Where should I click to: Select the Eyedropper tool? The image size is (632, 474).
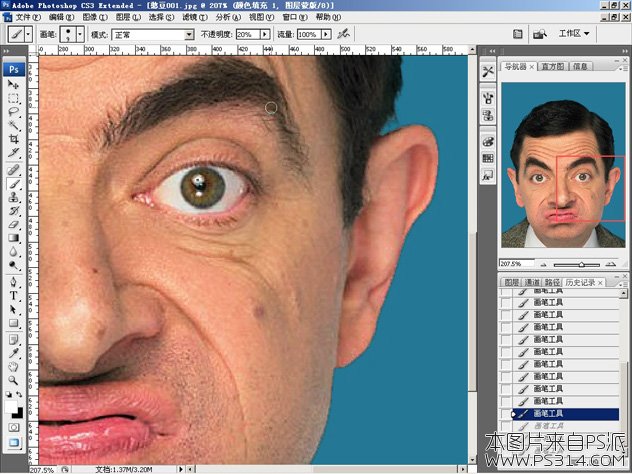point(14,353)
